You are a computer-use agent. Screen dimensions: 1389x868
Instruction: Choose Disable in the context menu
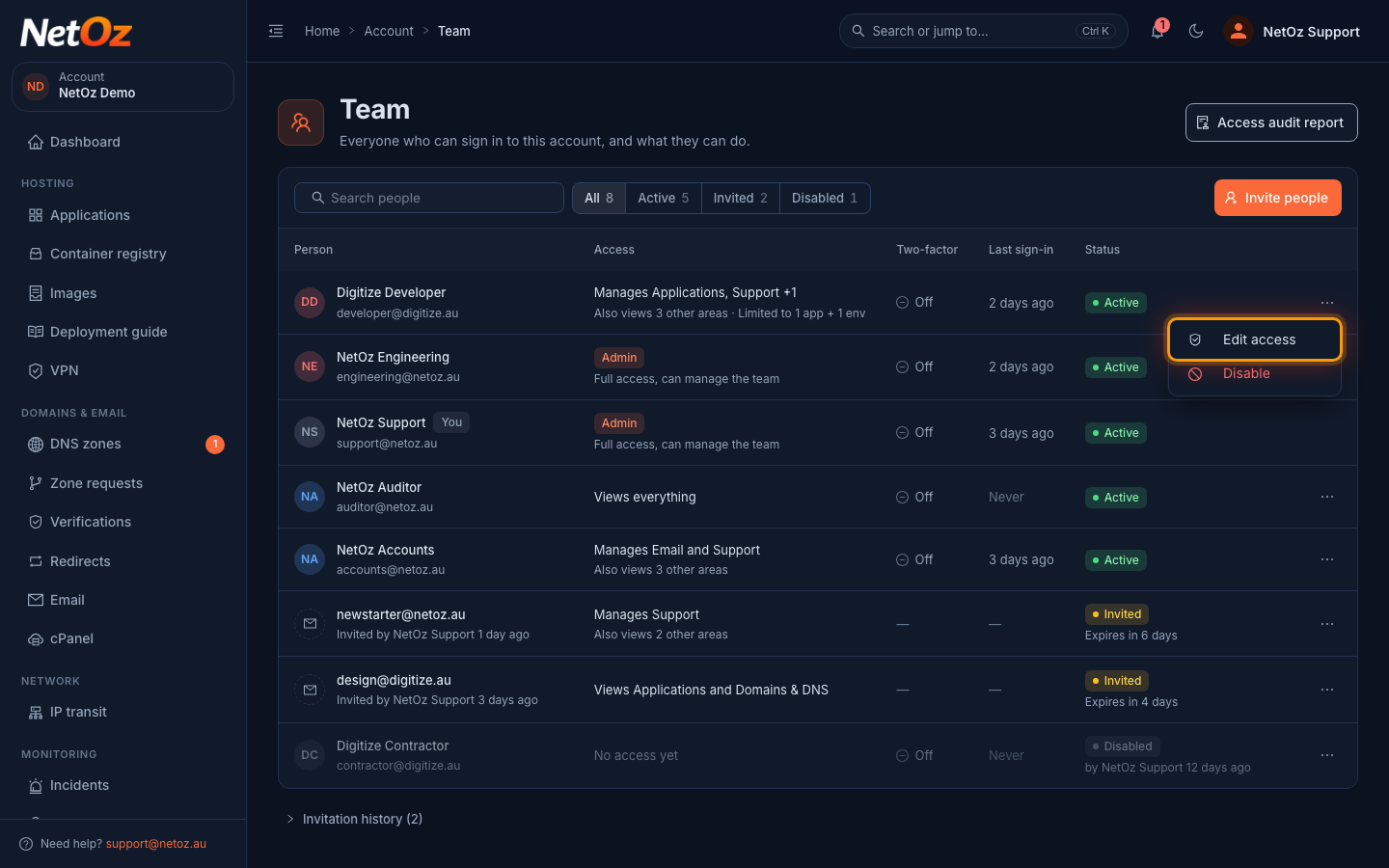(x=1255, y=373)
